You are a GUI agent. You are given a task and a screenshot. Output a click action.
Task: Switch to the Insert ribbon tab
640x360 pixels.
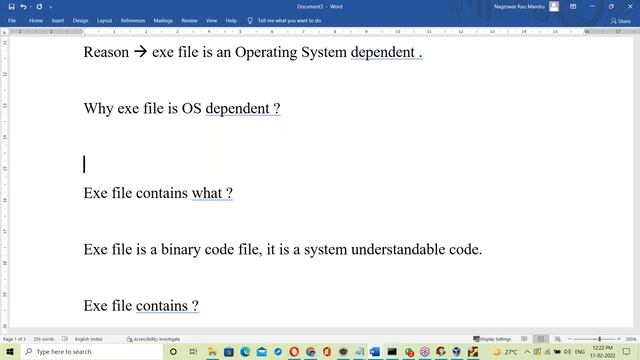click(58, 20)
